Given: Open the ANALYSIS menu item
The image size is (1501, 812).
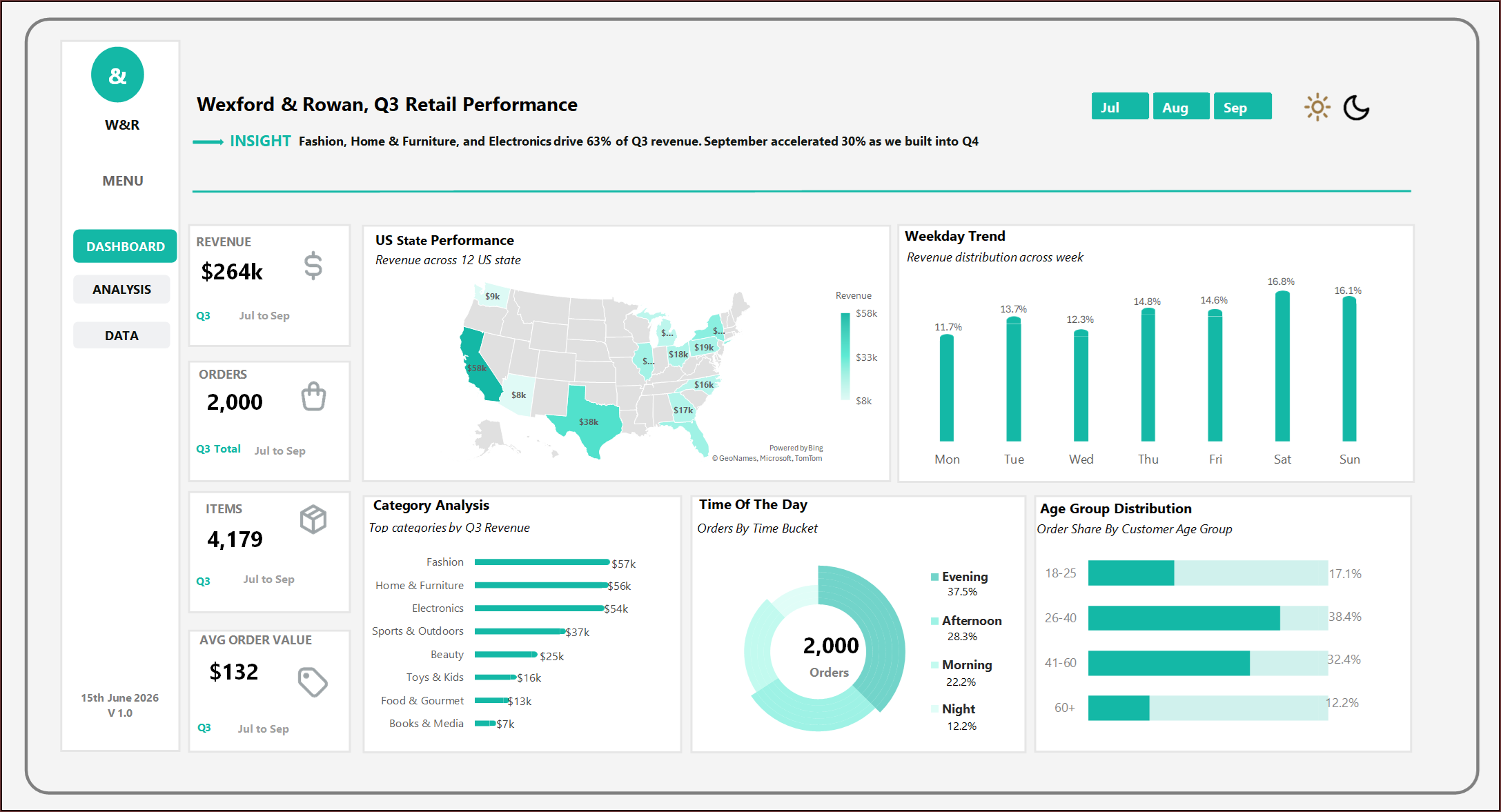Looking at the screenshot, I should pyautogui.click(x=121, y=289).
